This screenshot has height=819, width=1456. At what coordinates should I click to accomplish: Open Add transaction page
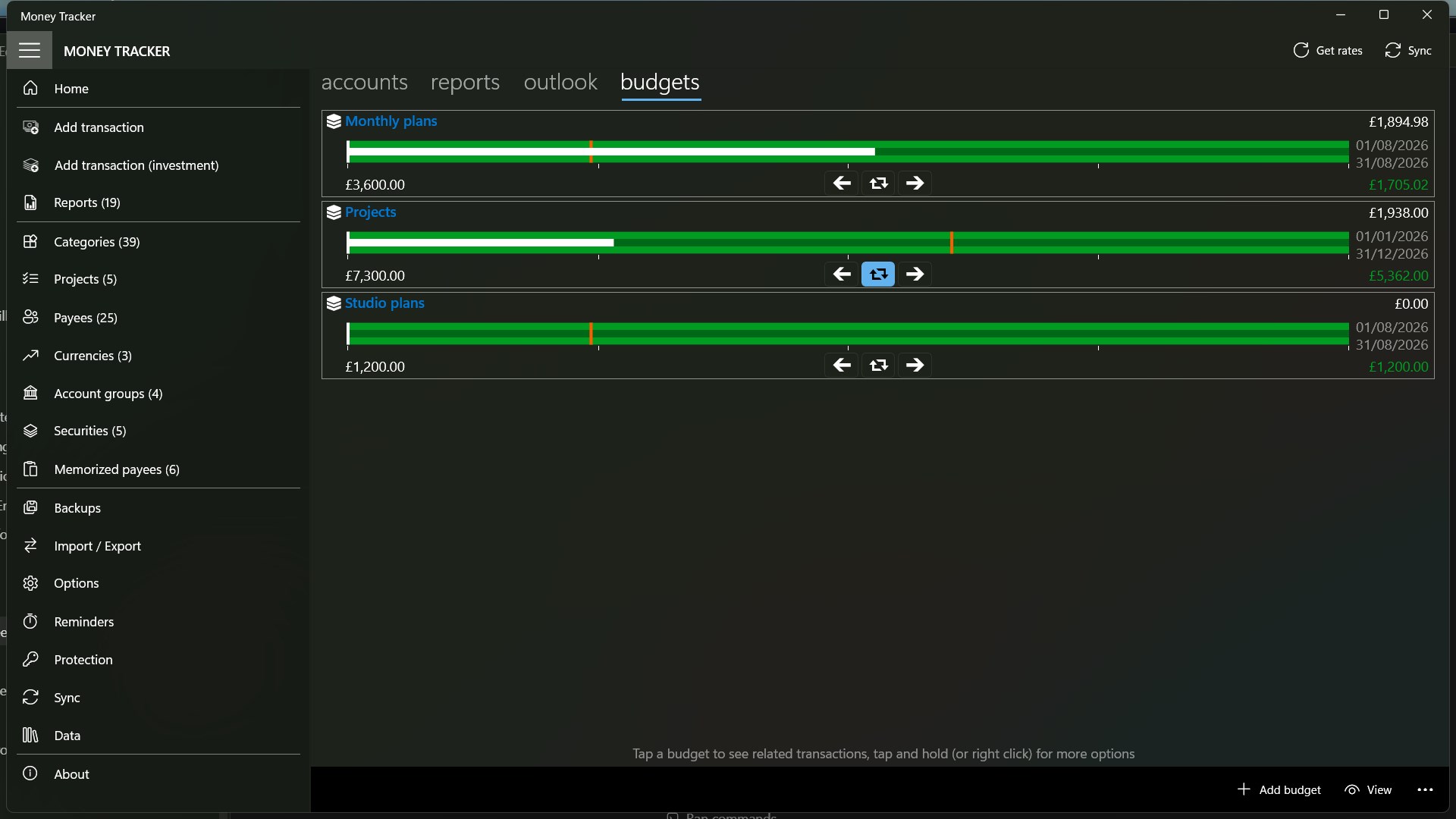pos(158,127)
